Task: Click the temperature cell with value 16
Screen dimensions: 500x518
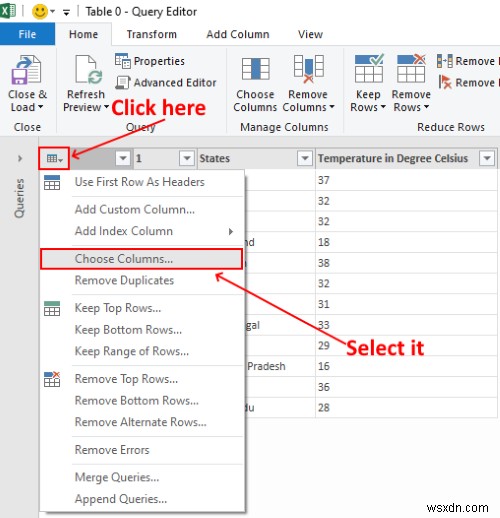Action: tap(406, 366)
